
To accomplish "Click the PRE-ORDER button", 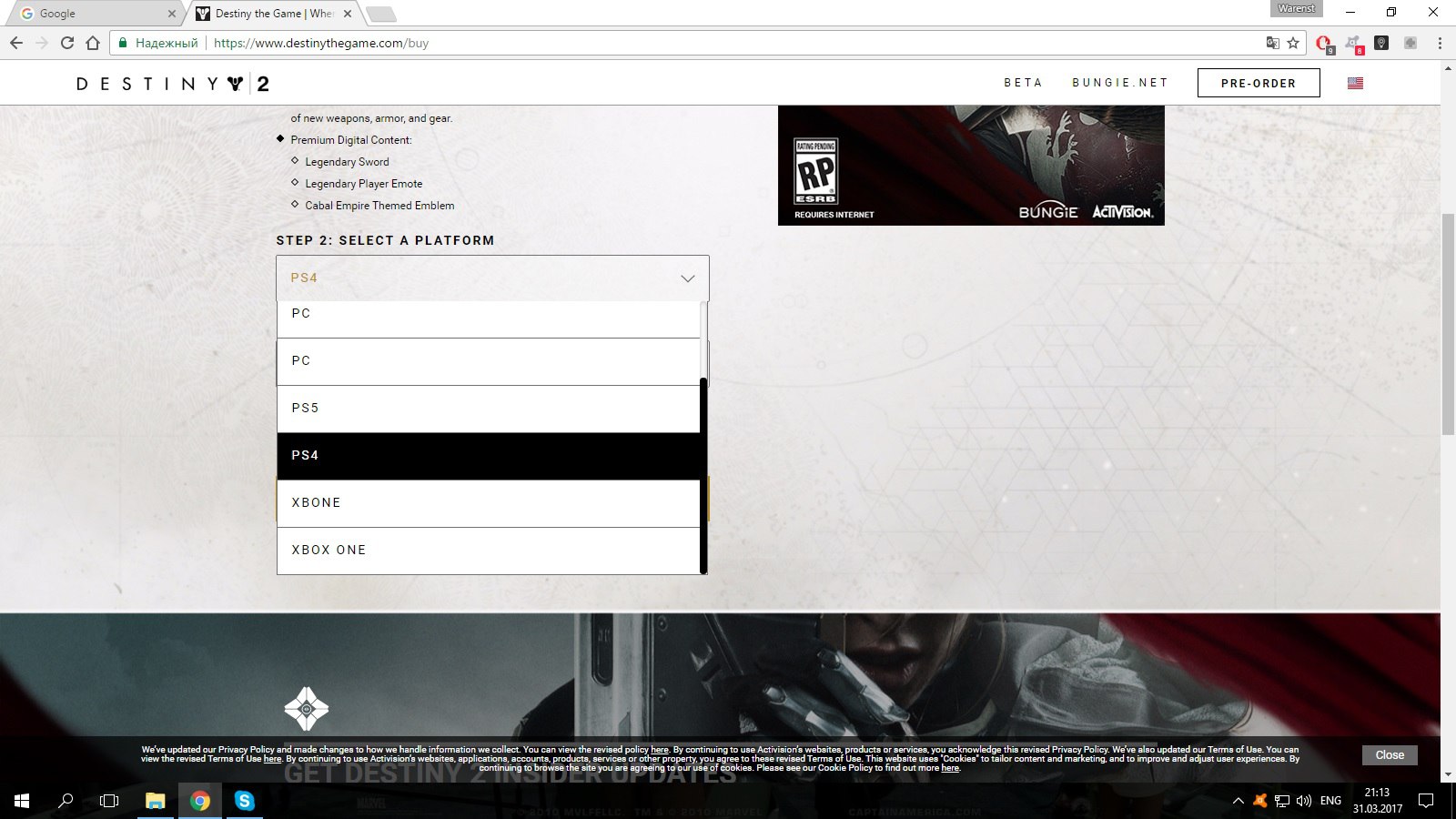I will coord(1259,83).
